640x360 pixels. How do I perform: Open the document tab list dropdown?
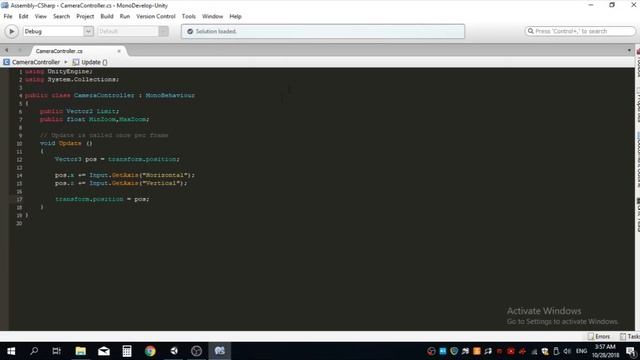point(629,51)
